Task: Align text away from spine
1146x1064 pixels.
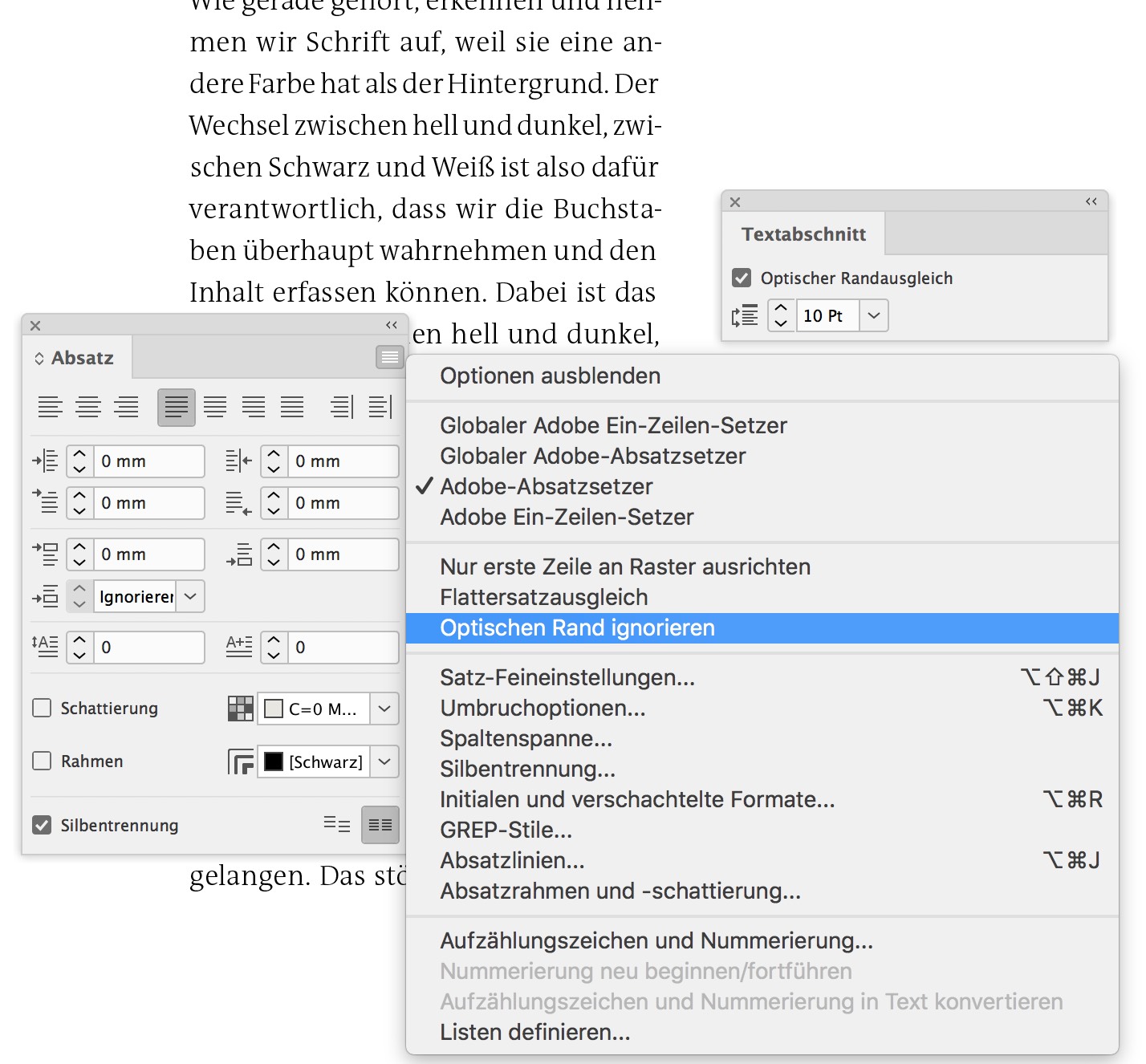Action: coord(380,407)
